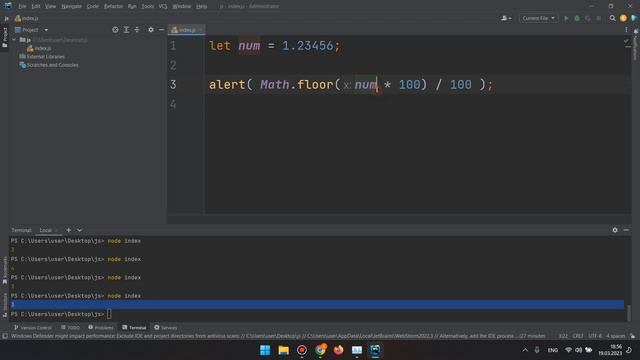Image resolution: width=640 pixels, height=360 pixels.
Task: Click CRLF line separator in status bar
Action: click(x=578, y=336)
